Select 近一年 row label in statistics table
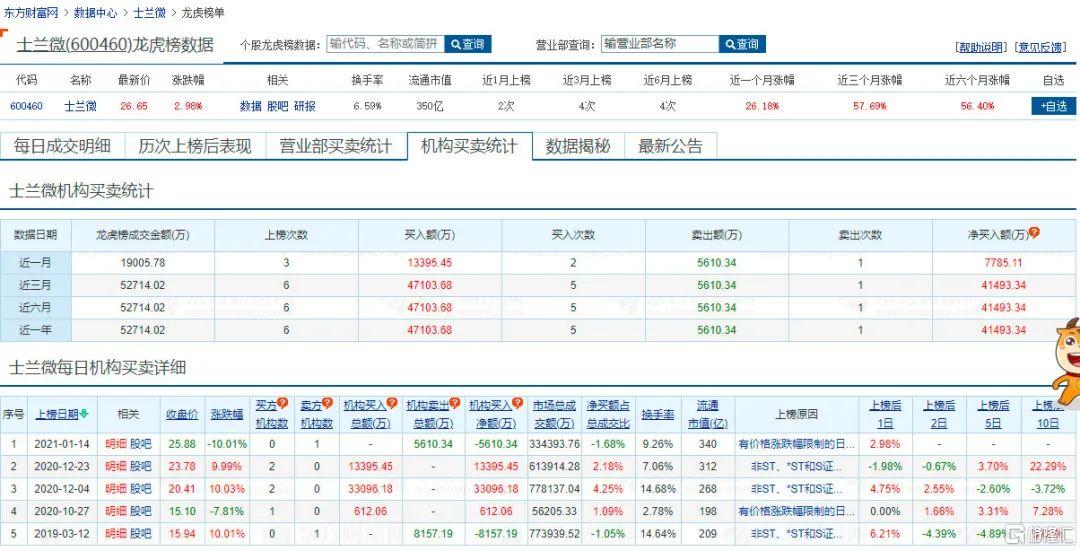The height and width of the screenshot is (551, 1080). (35, 330)
